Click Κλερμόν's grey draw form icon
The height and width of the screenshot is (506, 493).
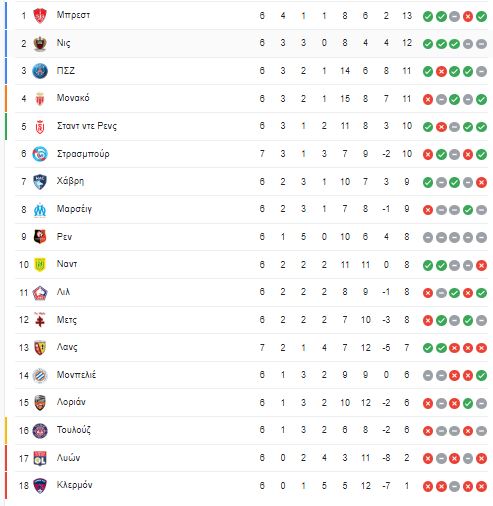click(x=454, y=487)
